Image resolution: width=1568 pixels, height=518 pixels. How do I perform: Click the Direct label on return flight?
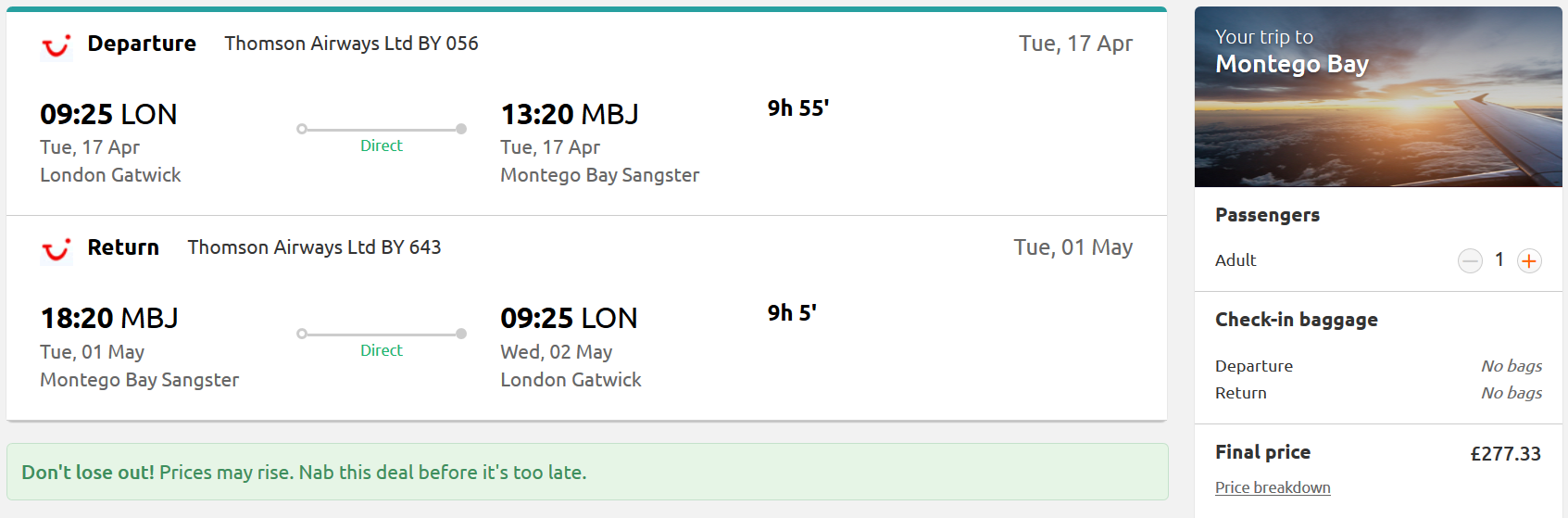tap(382, 350)
